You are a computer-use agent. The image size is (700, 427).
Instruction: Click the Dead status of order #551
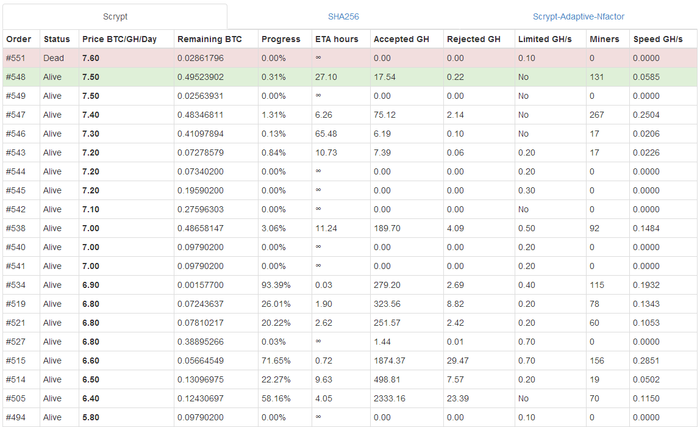54,58
